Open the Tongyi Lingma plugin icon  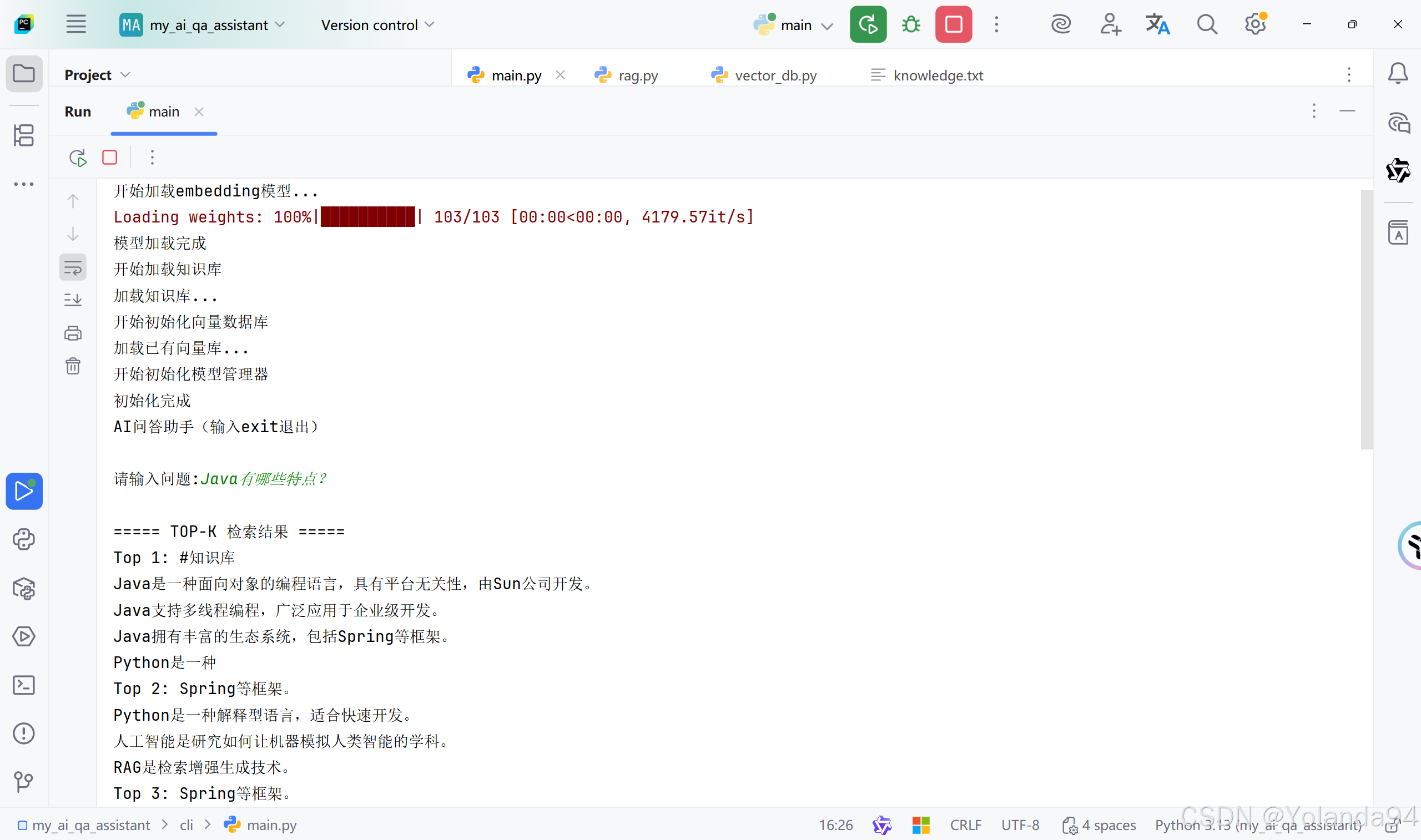1398,170
